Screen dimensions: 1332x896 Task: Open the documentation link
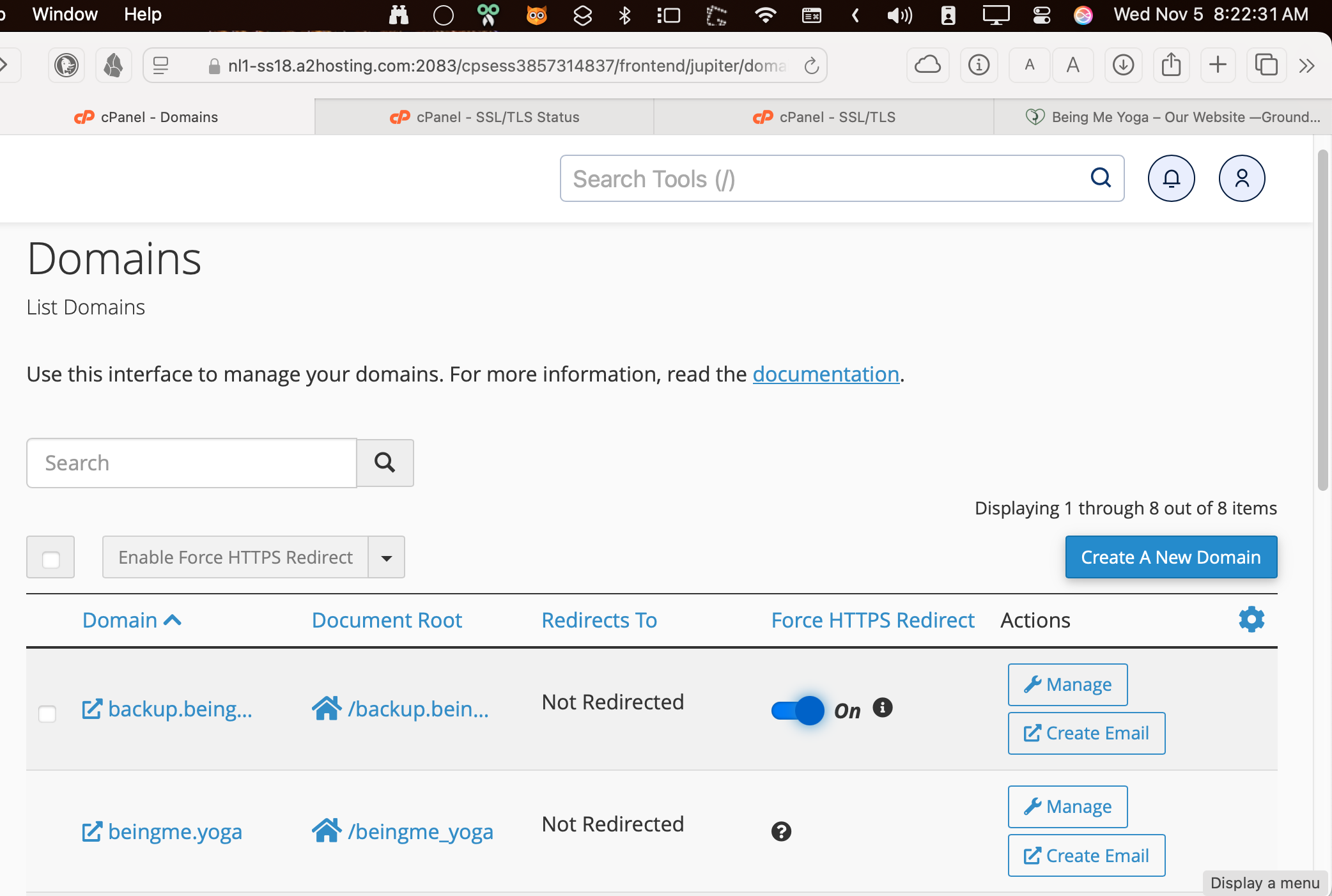click(825, 374)
